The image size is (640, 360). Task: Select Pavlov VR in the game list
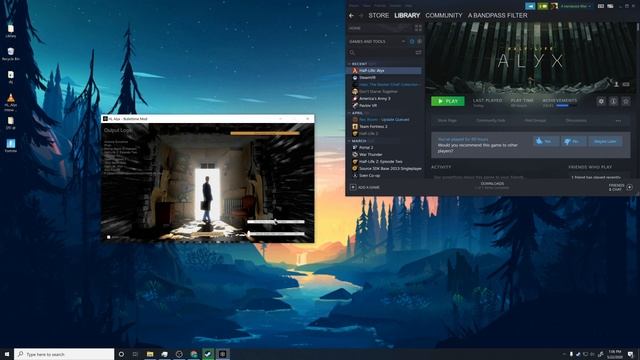point(384,105)
